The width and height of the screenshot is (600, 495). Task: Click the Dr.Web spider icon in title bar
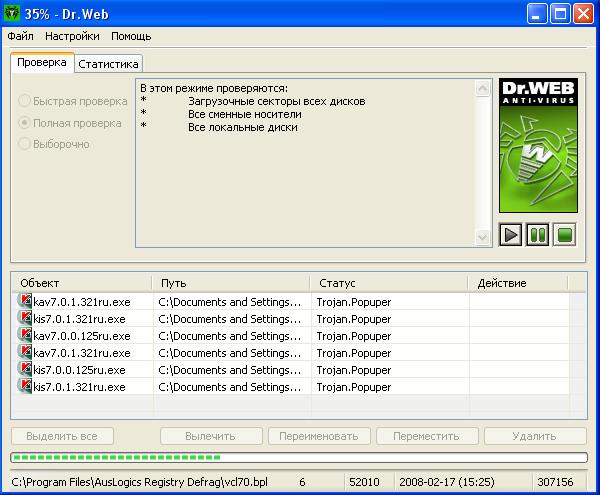(x=11, y=14)
